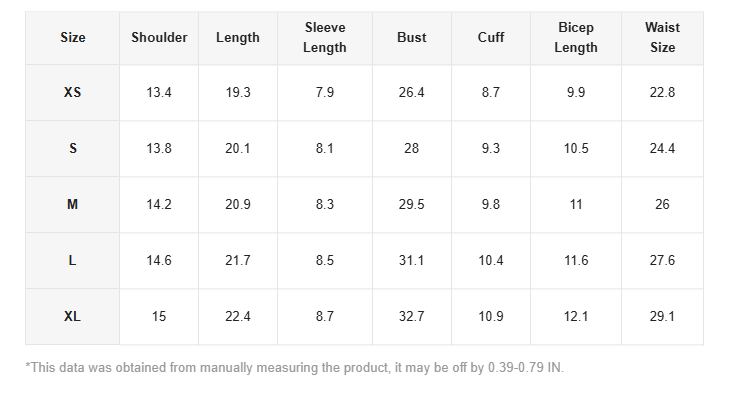This screenshot has width=741, height=401.
Task: Click the S length value 20.1
Action: click(238, 149)
